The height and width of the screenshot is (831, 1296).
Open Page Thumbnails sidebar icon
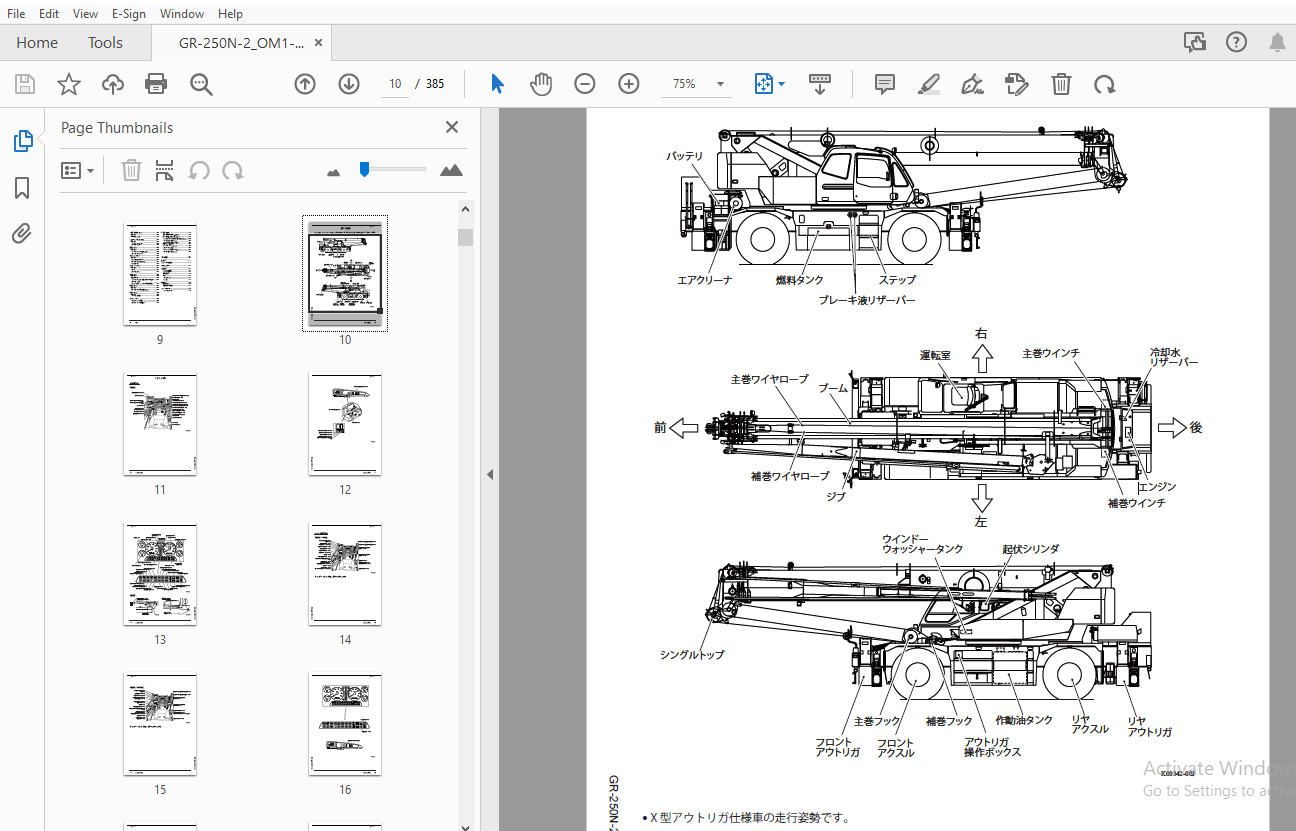pos(23,141)
